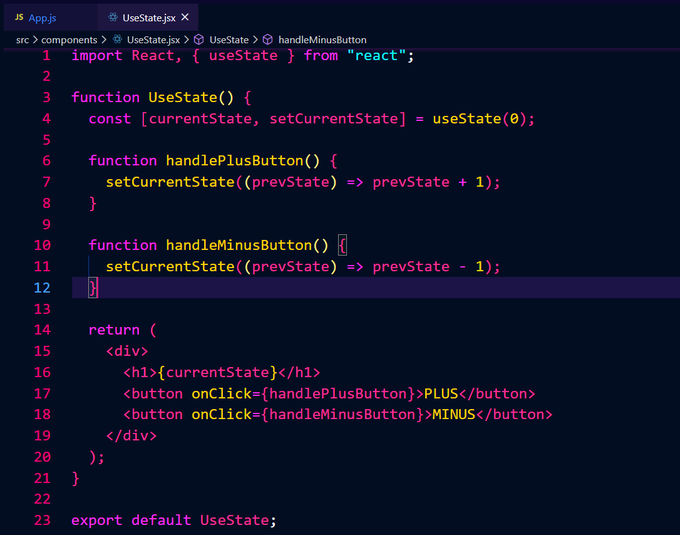
Task: Click the closing brace on line 12
Action: pos(93,288)
